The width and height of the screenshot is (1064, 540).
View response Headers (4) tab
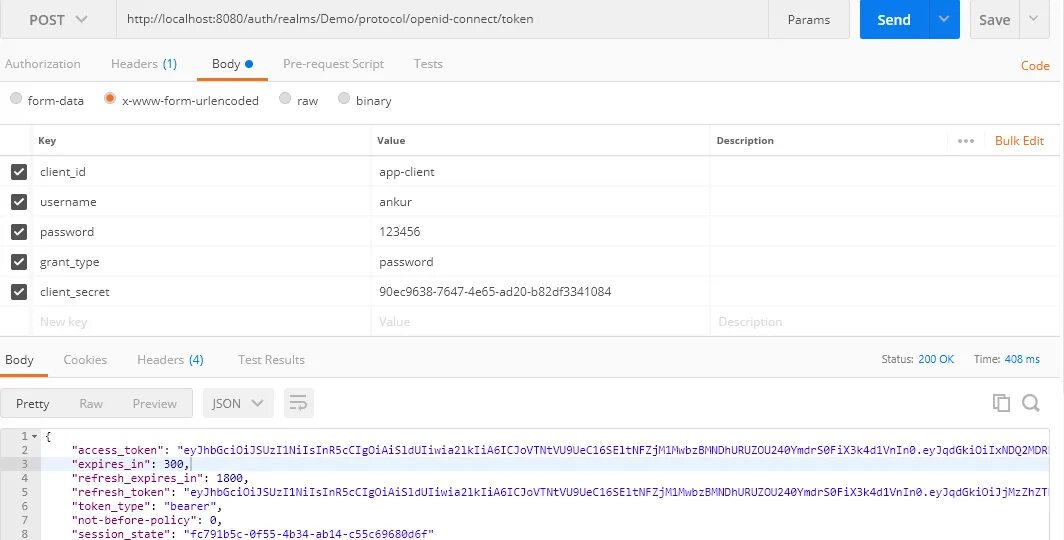[170, 360]
